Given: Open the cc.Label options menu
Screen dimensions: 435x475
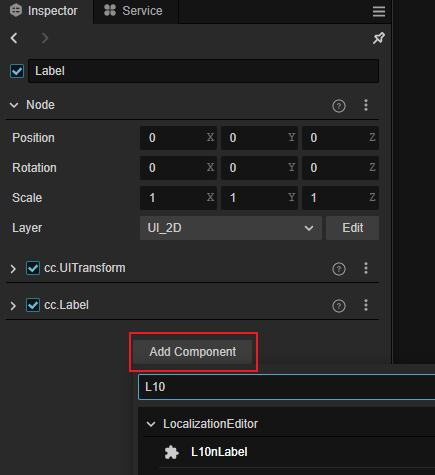Looking at the screenshot, I should click(366, 305).
